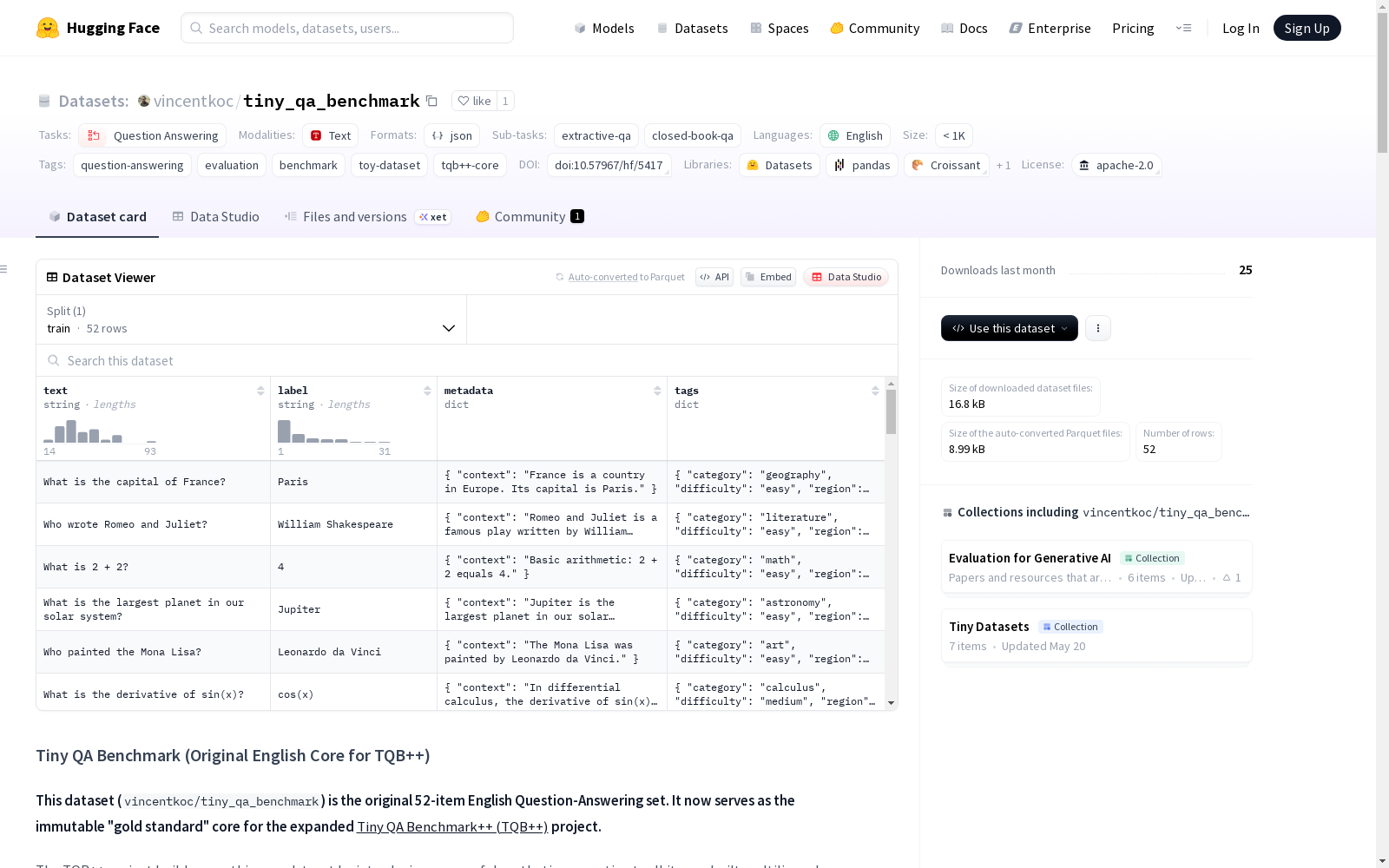Select the closed-book-qa sub-task tag
The image size is (1389, 868).
pyautogui.click(x=693, y=135)
